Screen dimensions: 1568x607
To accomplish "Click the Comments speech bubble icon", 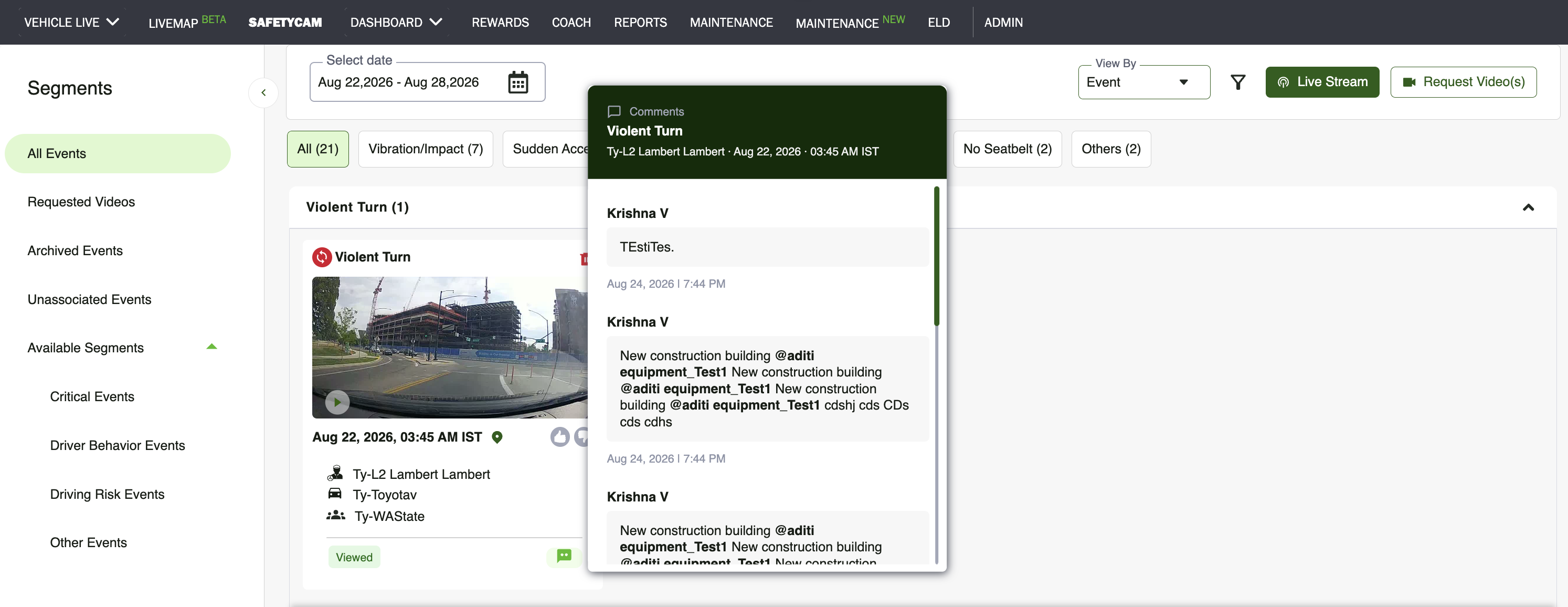I will 614,111.
